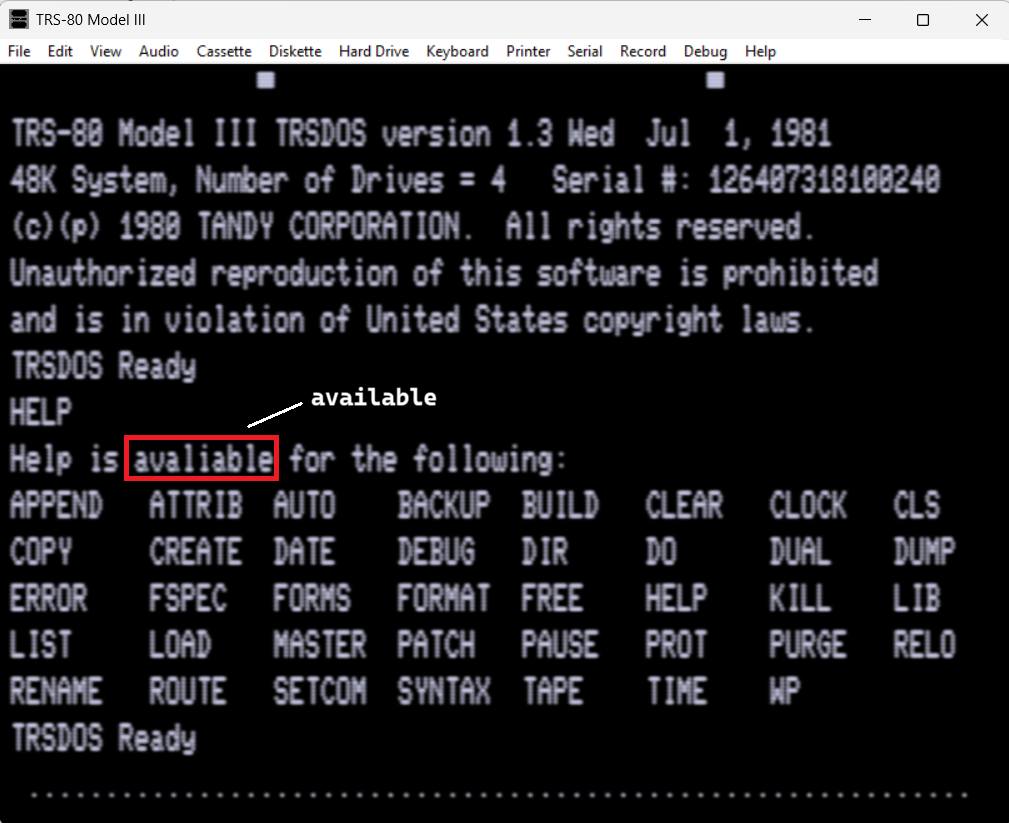Open the Diskette menu

click(x=295, y=51)
